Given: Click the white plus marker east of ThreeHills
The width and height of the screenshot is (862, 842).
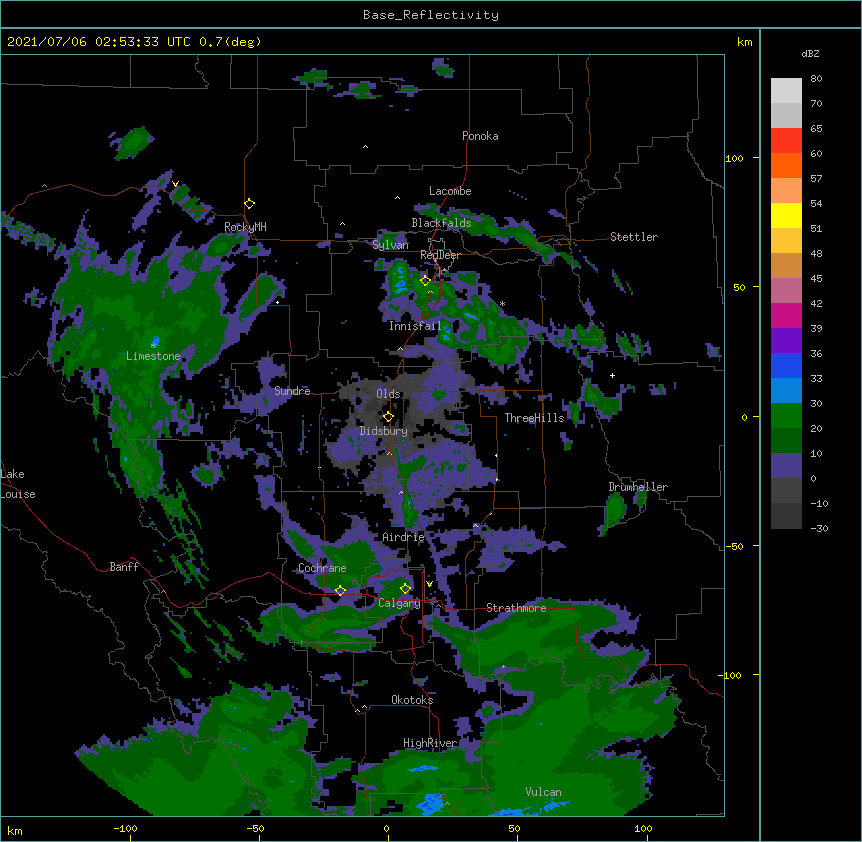Looking at the screenshot, I should click(x=612, y=375).
